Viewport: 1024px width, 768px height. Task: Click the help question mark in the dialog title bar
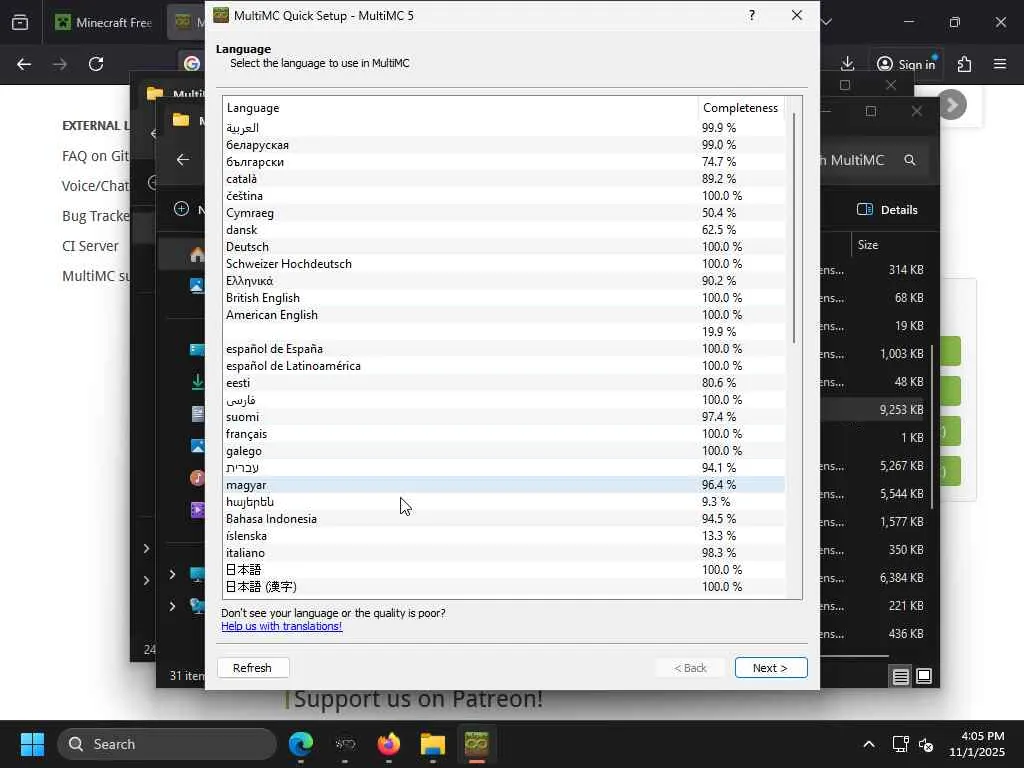click(x=752, y=15)
